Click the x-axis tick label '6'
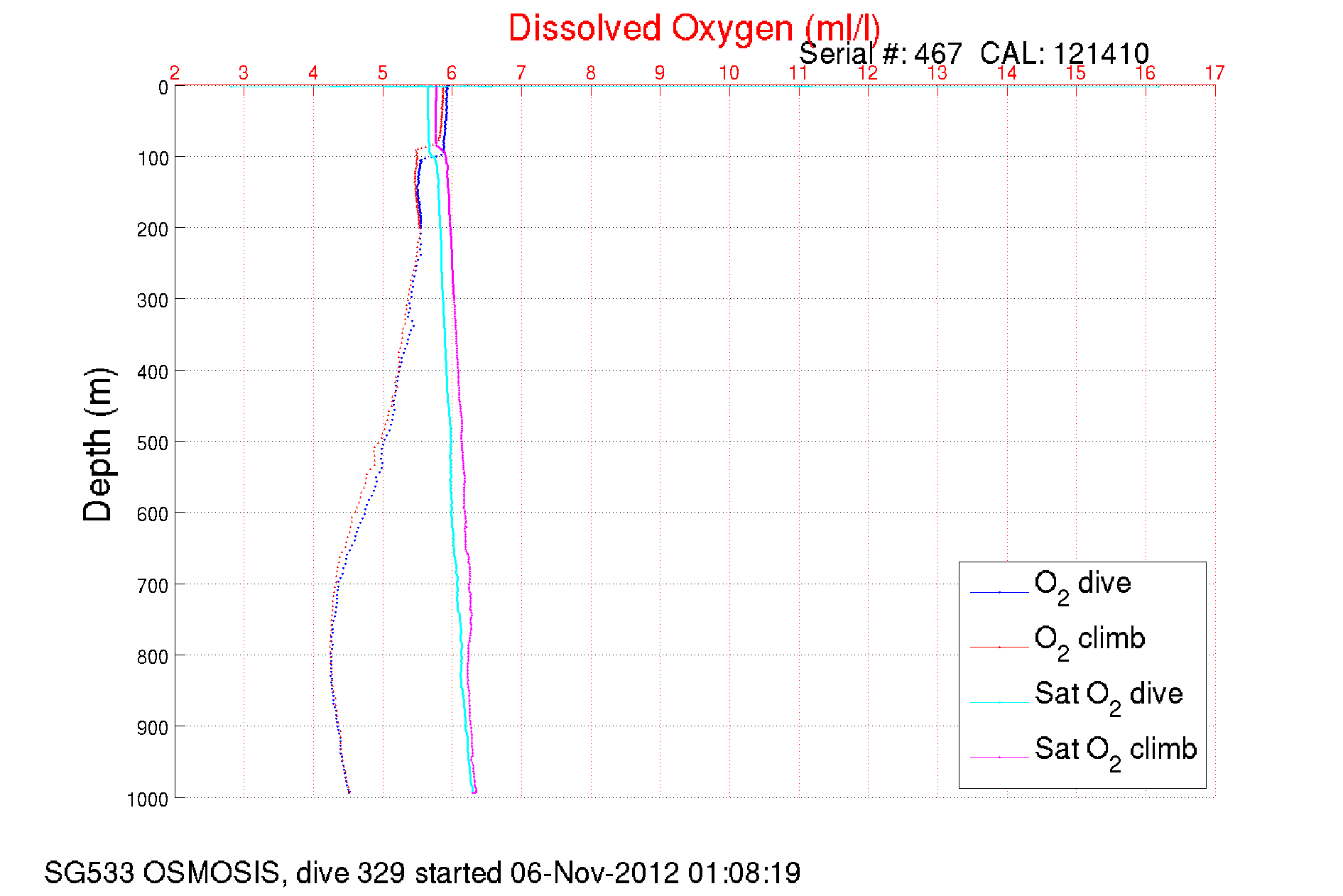The height and width of the screenshot is (896, 1343). (x=452, y=73)
